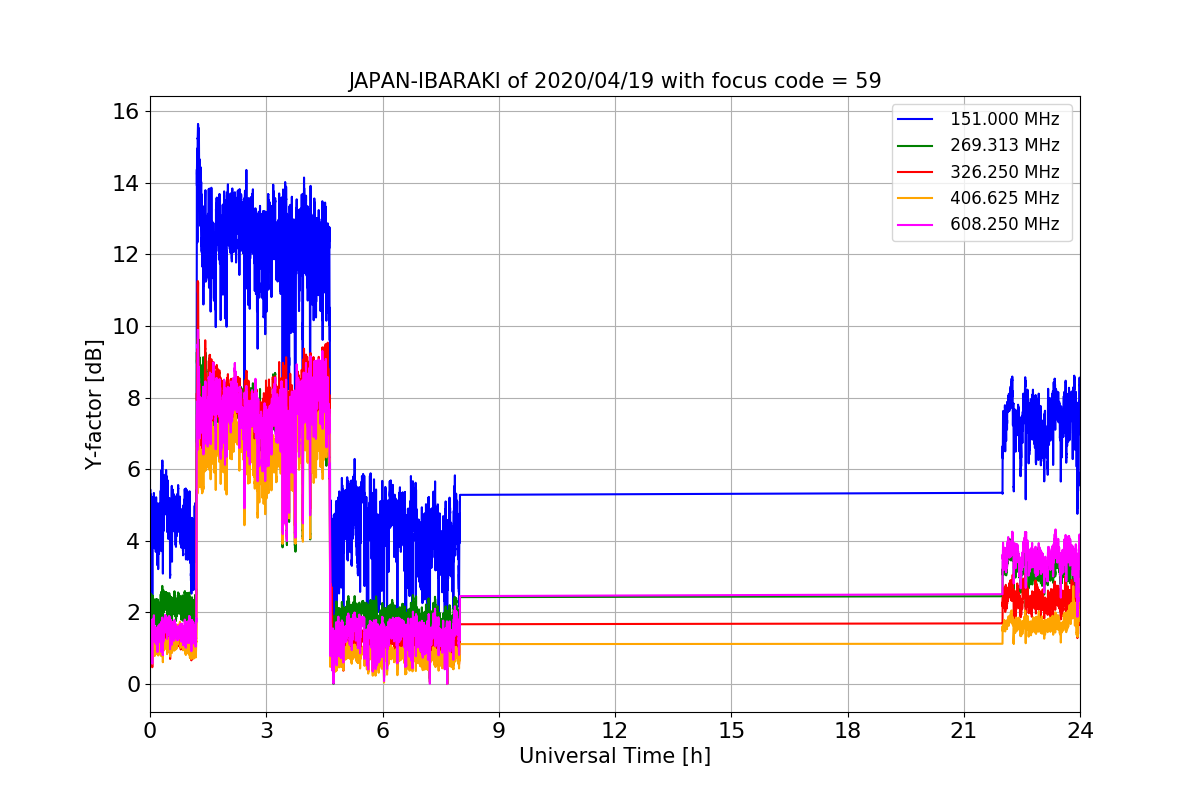Image resolution: width=1200 pixels, height=800 pixels.
Task: Click the Universal Time [h] axis label
Action: tap(615, 757)
